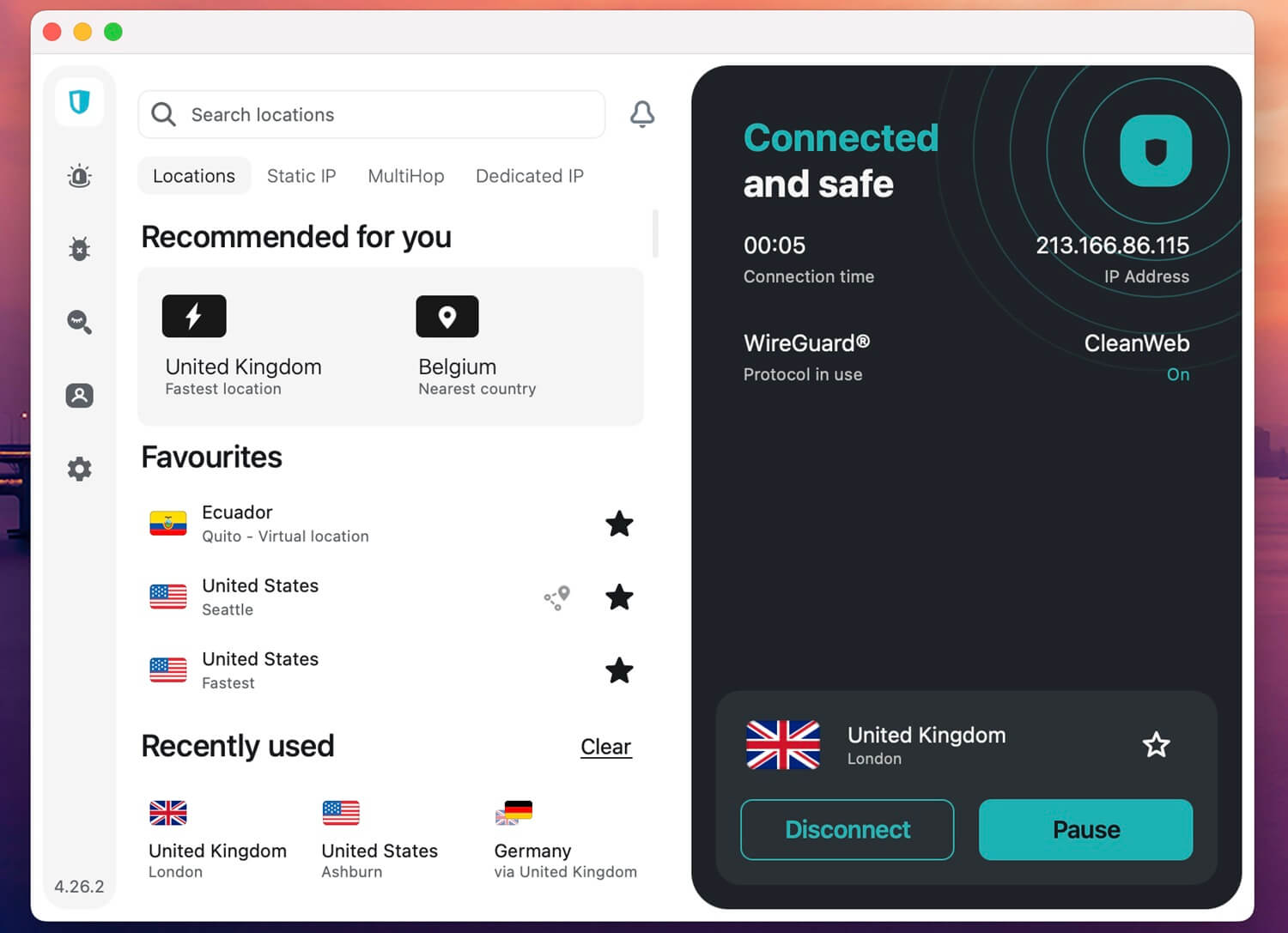
Task: Unfavourite Ecuador using its star
Action: tap(619, 524)
